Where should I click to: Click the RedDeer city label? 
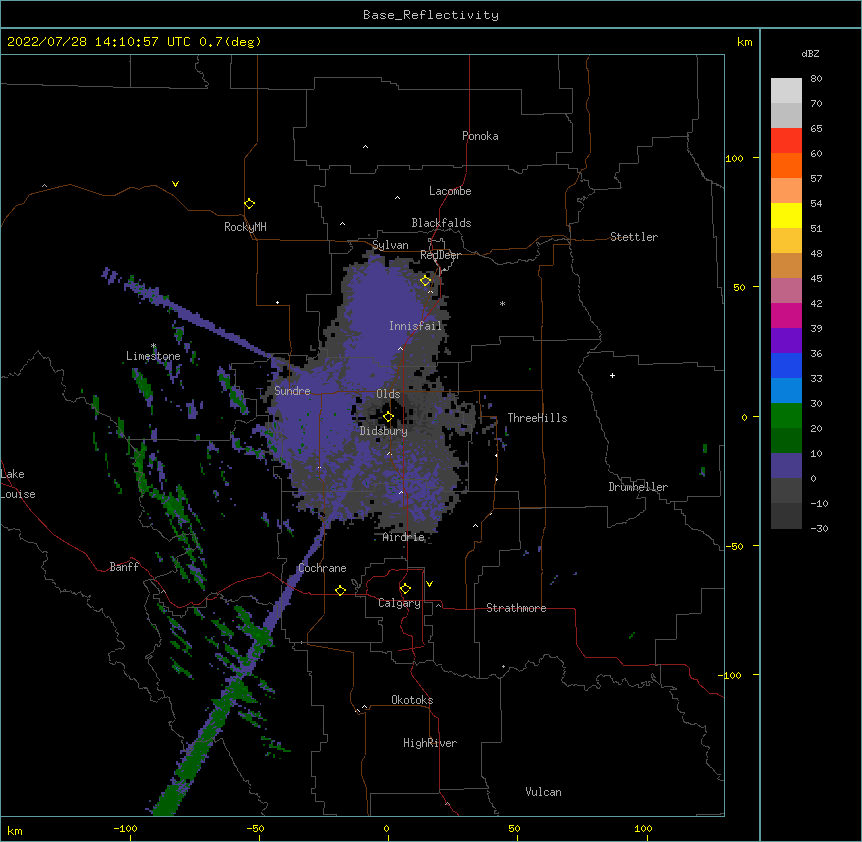[440, 255]
